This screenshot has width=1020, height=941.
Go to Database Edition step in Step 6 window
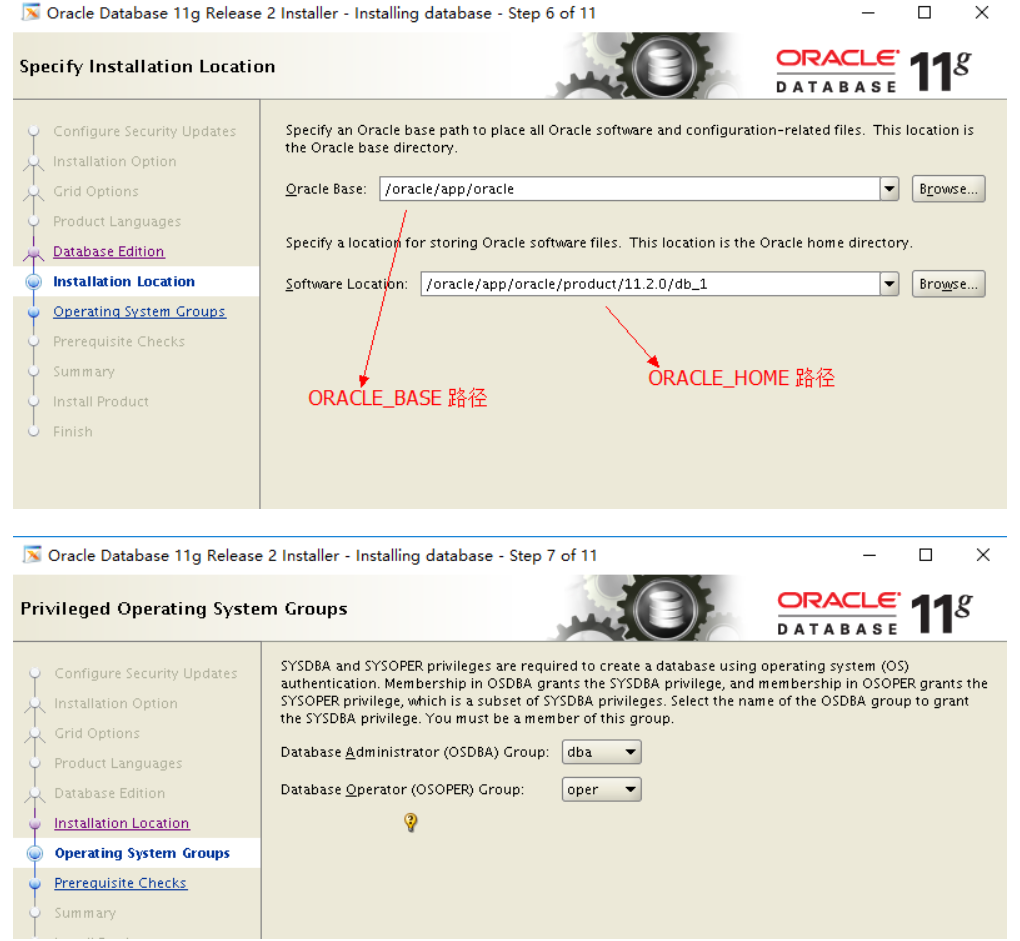[x=109, y=252]
